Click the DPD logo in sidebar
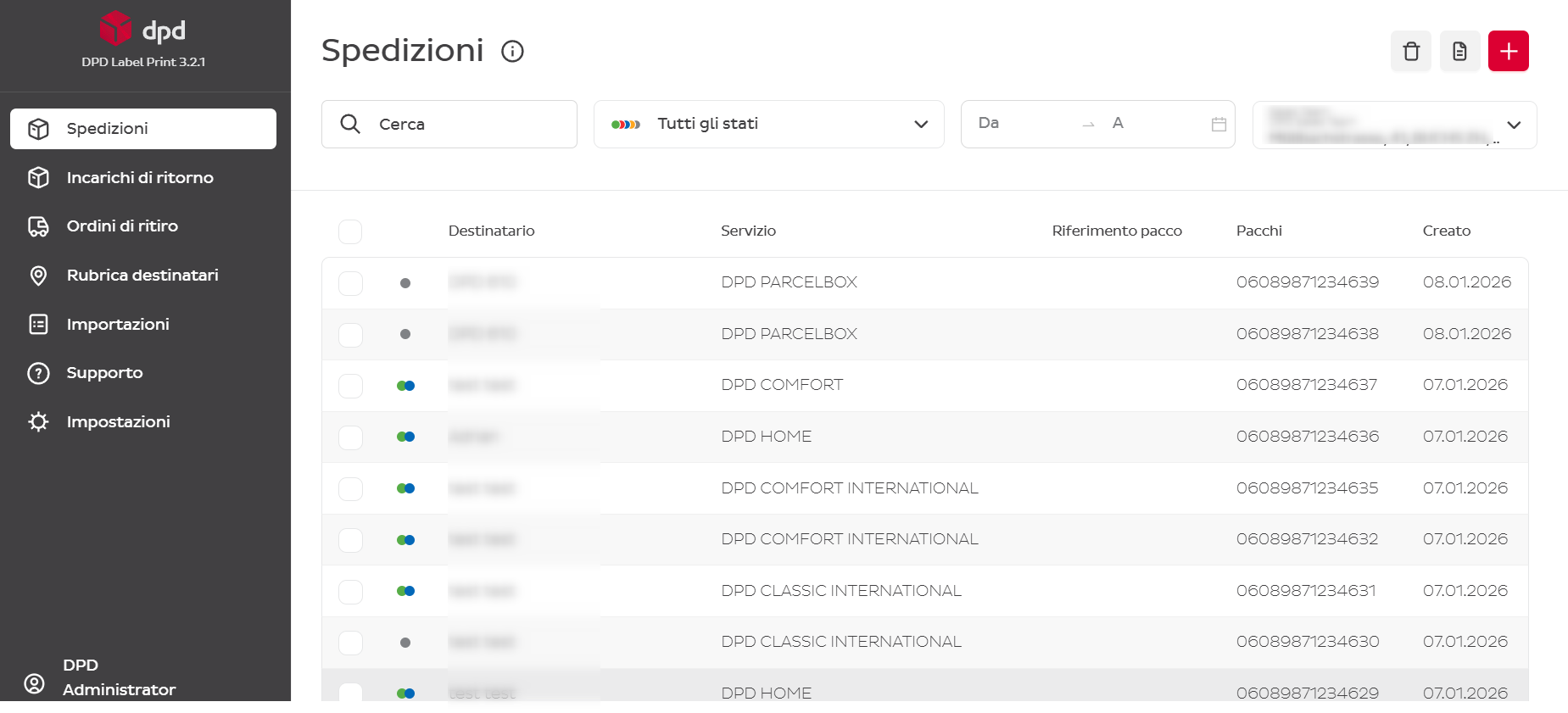 [142, 30]
